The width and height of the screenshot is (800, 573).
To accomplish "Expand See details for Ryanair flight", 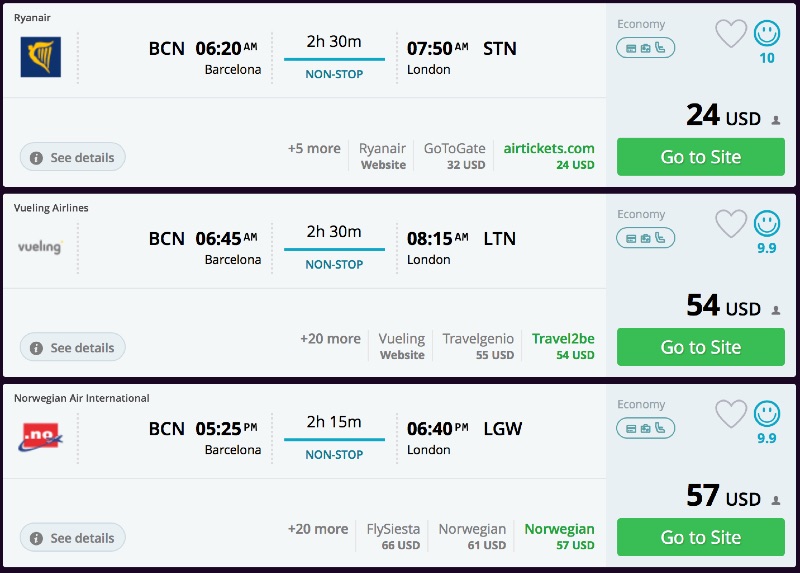I will pos(72,157).
